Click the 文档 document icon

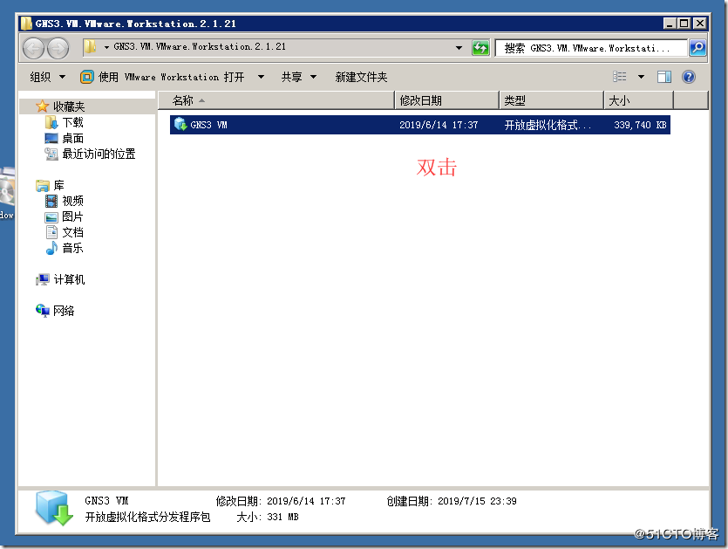[x=52, y=232]
